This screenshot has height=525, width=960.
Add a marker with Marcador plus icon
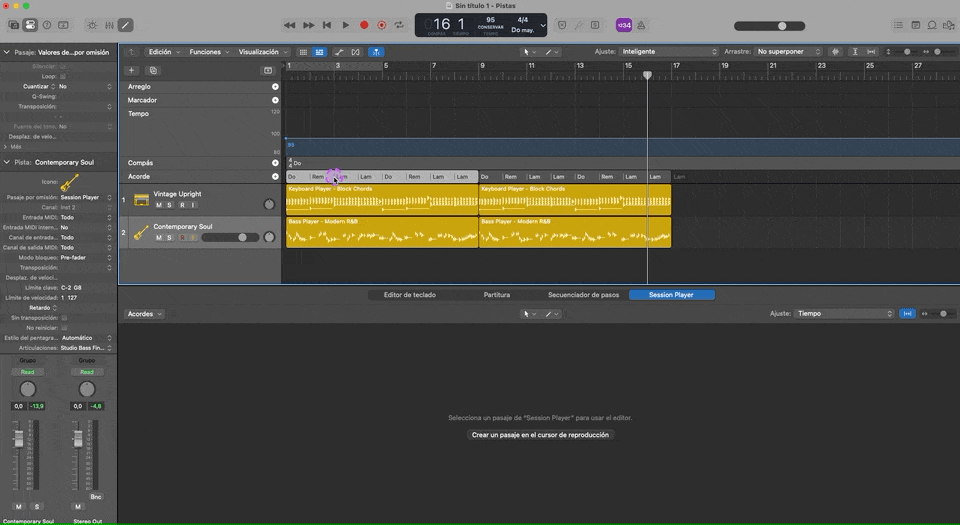pos(275,100)
